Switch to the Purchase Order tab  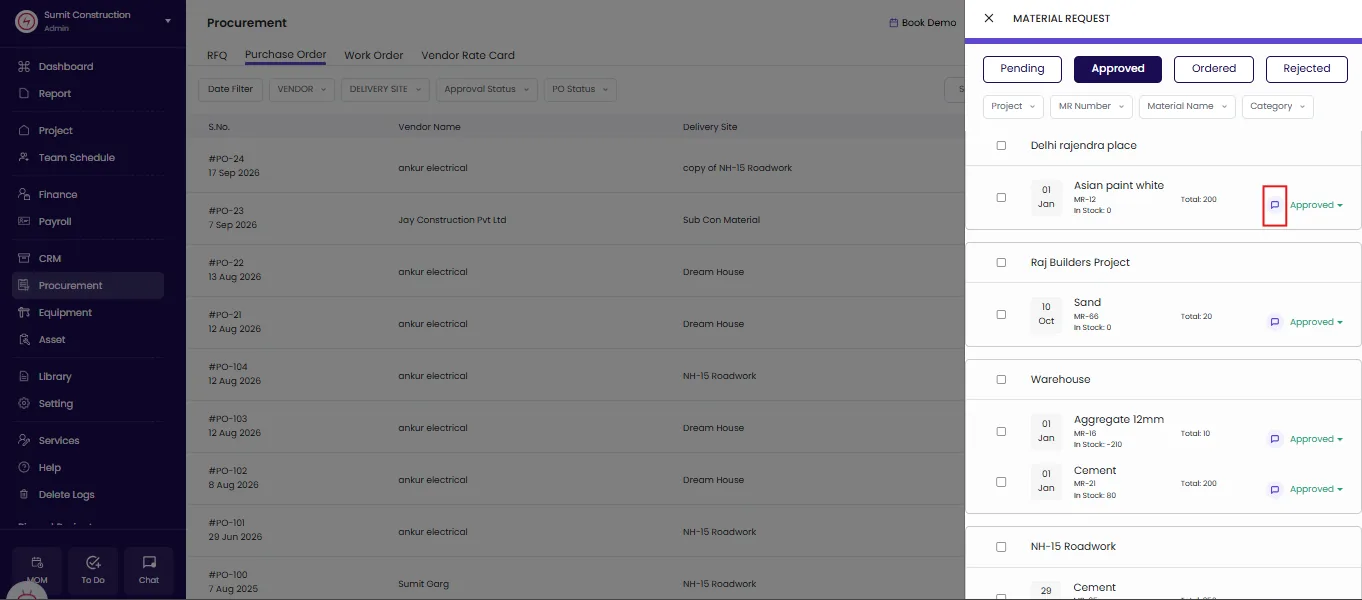click(x=286, y=55)
